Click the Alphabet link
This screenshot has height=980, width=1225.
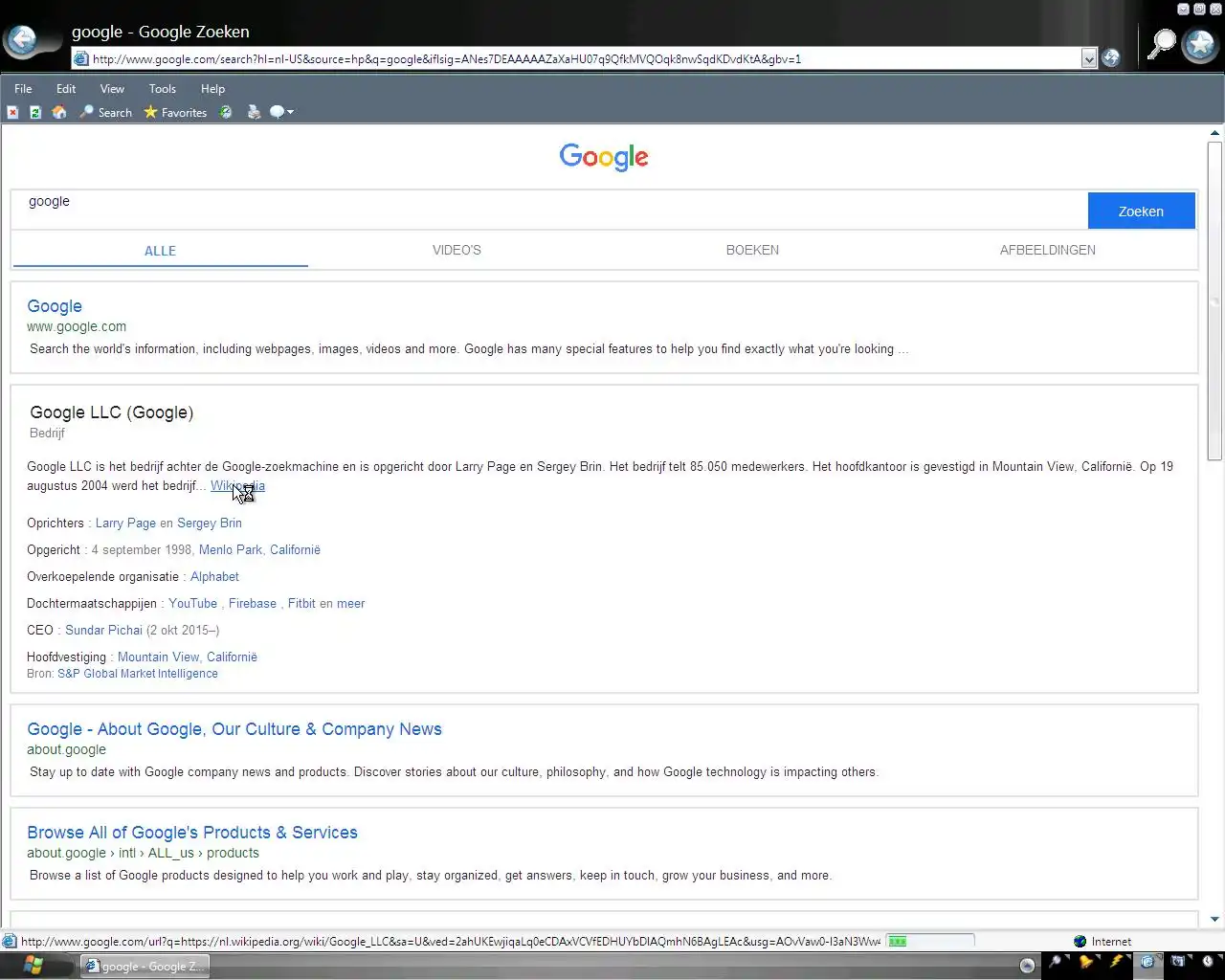214,576
